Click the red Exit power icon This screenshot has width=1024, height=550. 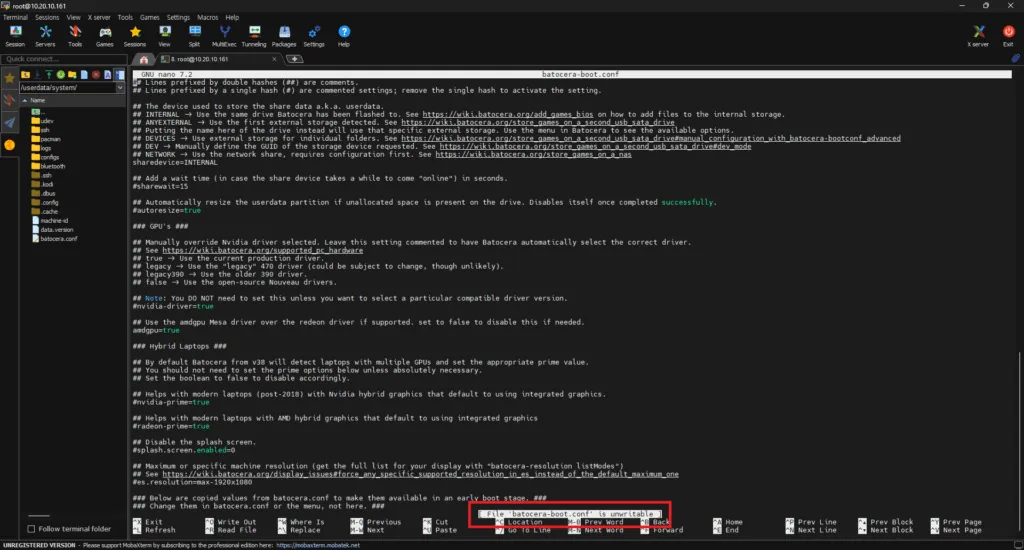coord(1008,36)
